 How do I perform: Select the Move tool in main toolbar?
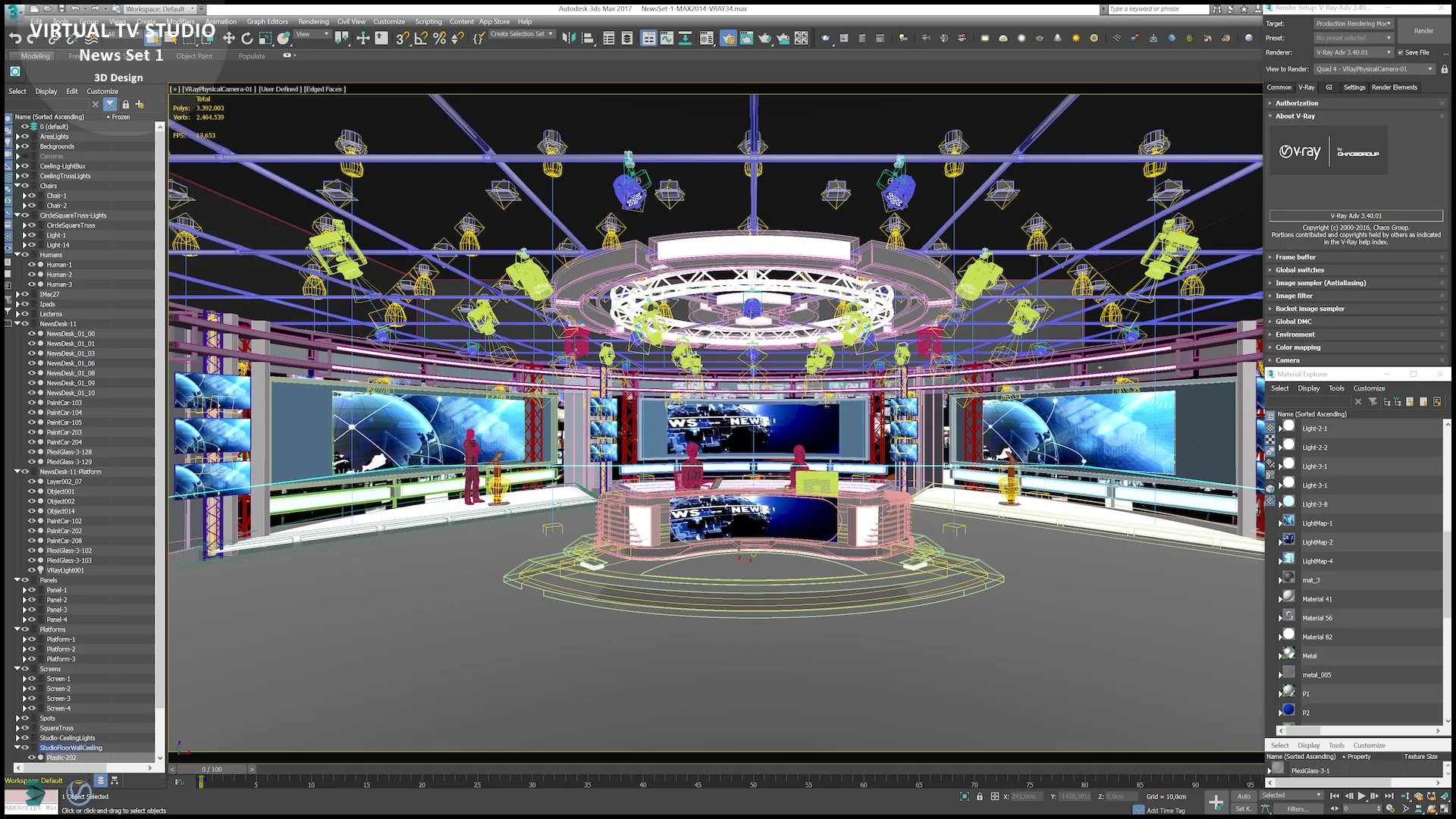click(x=228, y=38)
